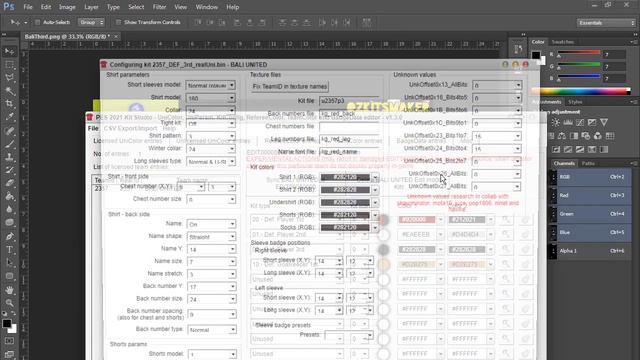Add a Levels adjustment
This screenshot has width=640, height=360.
pos(568,122)
